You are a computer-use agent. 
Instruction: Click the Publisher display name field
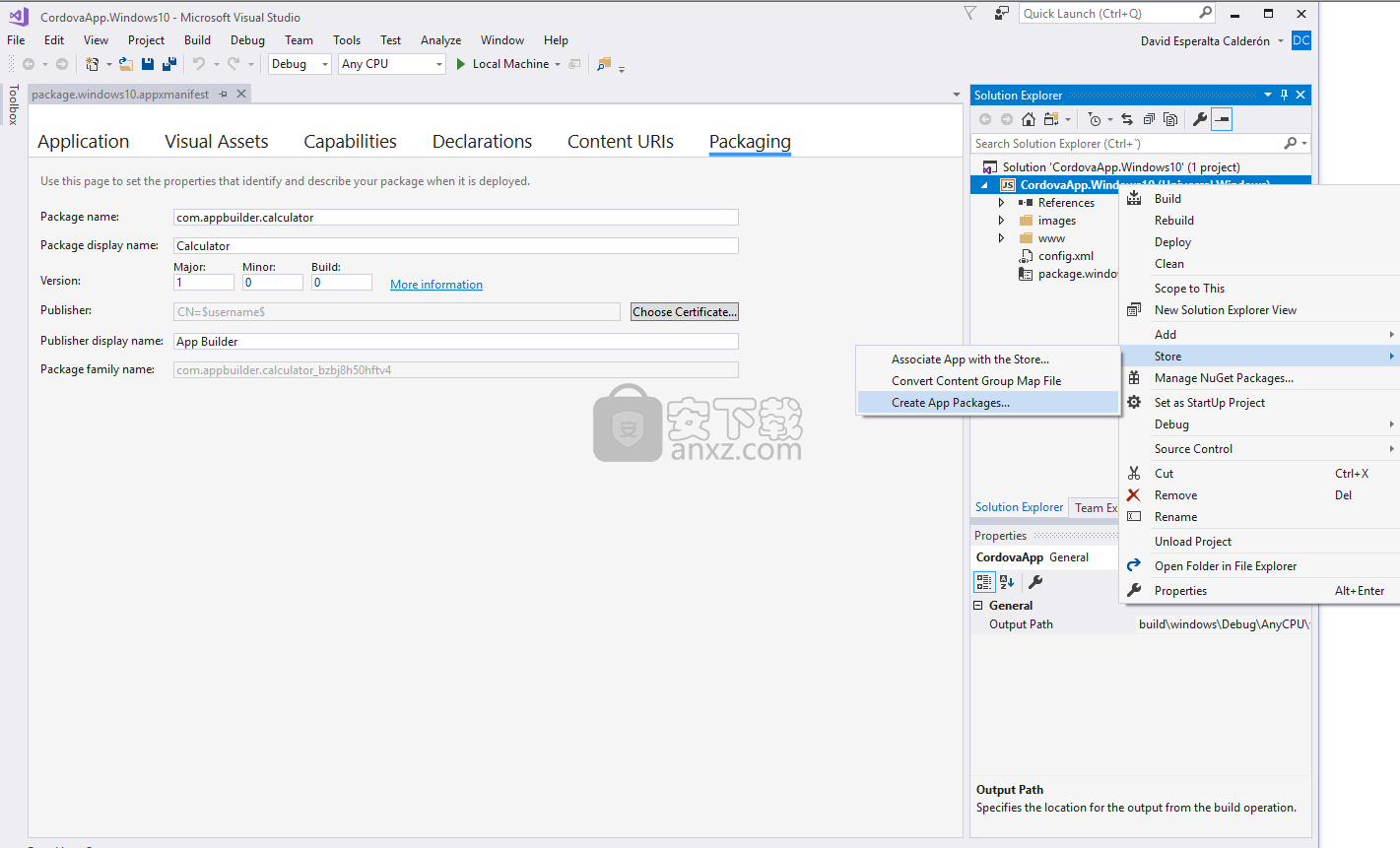[x=456, y=342]
